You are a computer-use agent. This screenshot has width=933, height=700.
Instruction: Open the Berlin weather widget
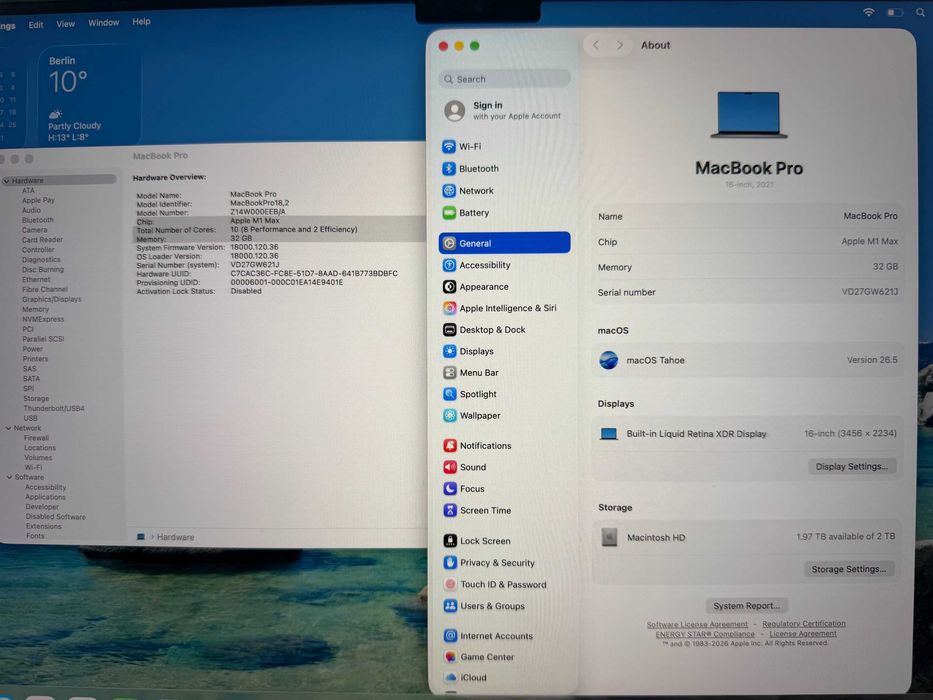click(89, 95)
